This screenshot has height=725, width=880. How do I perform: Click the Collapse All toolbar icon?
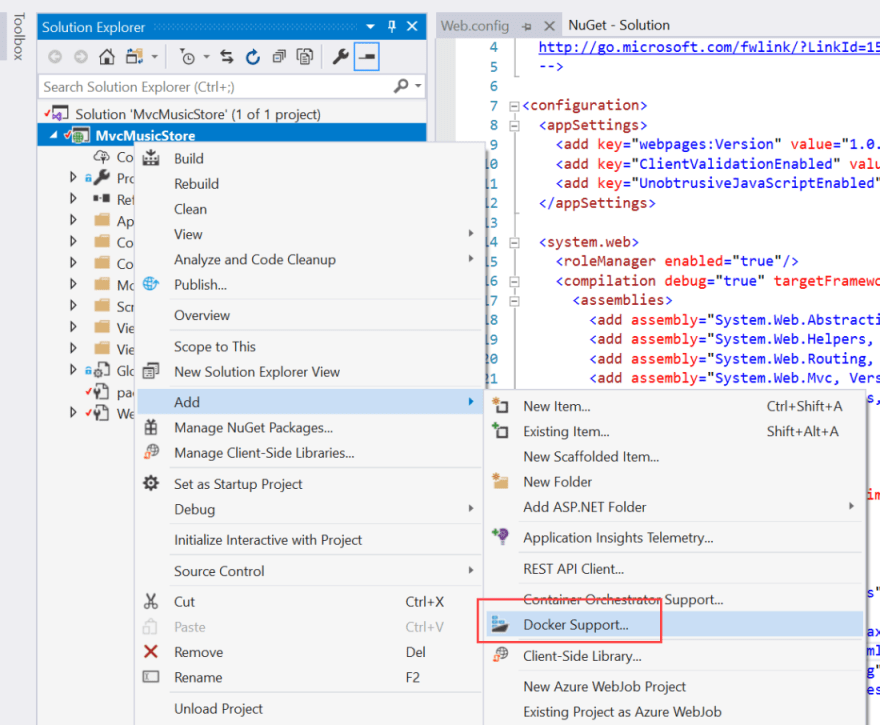(x=279, y=57)
